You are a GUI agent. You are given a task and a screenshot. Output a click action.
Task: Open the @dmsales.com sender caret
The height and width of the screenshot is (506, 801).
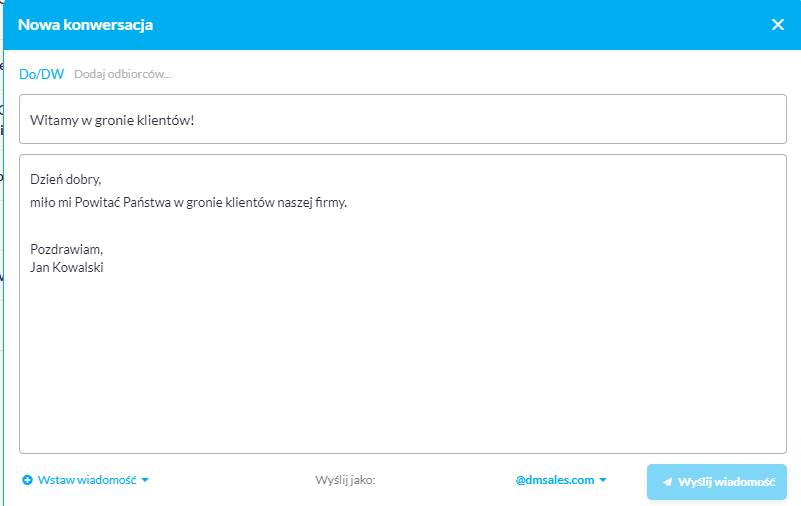pyautogui.click(x=603, y=480)
